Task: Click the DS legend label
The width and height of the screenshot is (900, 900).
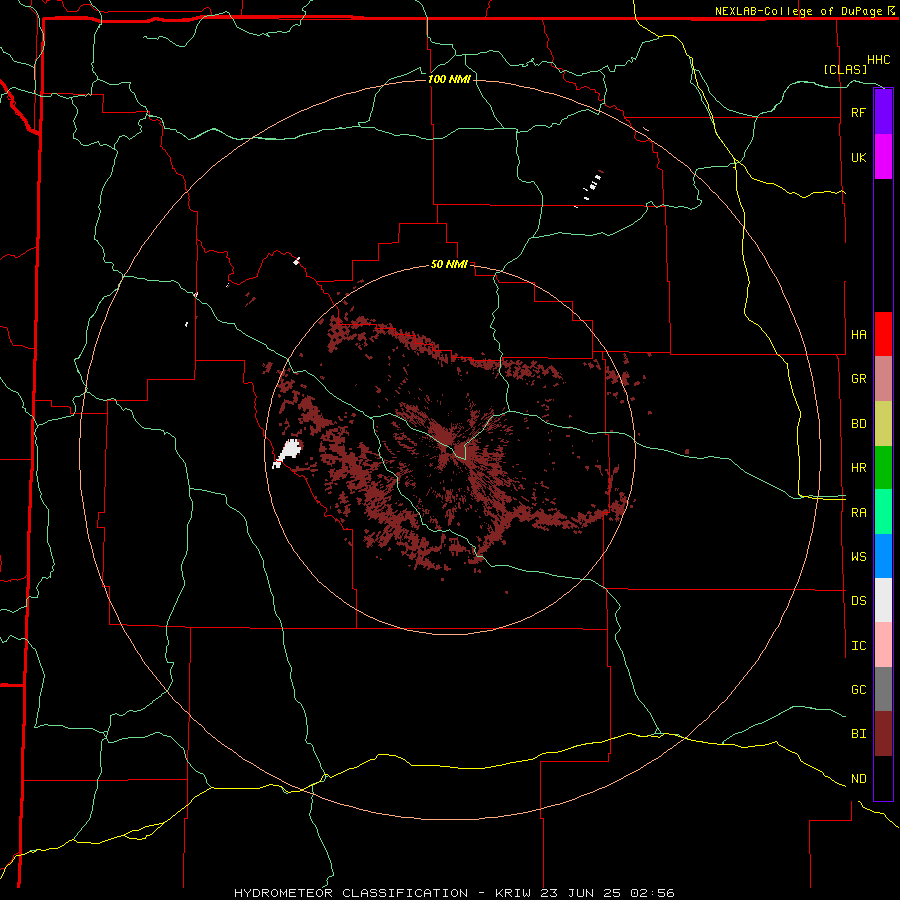Action: (858, 601)
